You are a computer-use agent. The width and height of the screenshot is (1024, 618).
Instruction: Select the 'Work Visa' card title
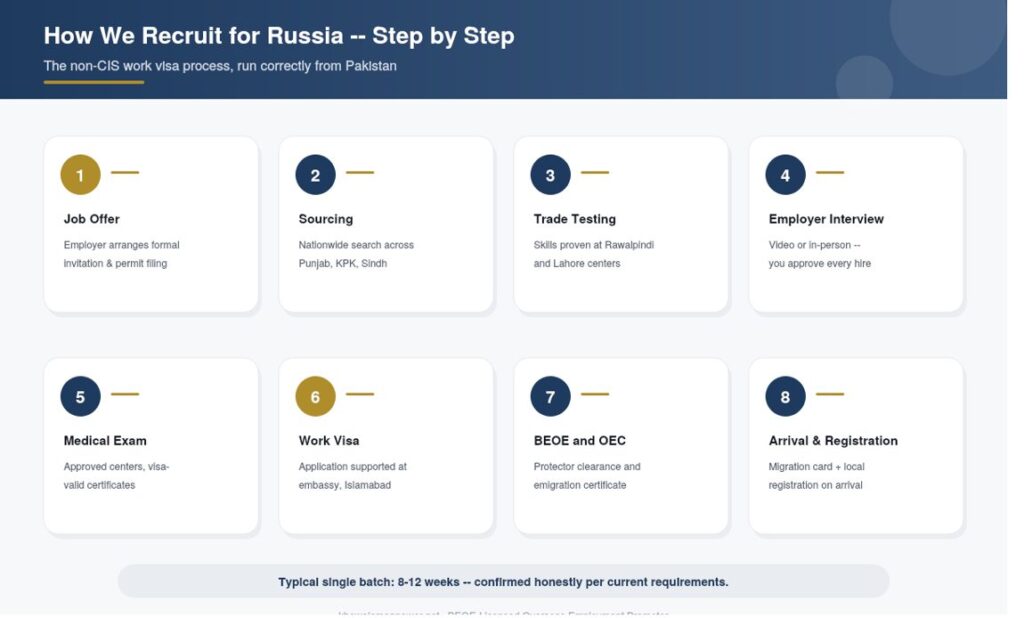[329, 440]
